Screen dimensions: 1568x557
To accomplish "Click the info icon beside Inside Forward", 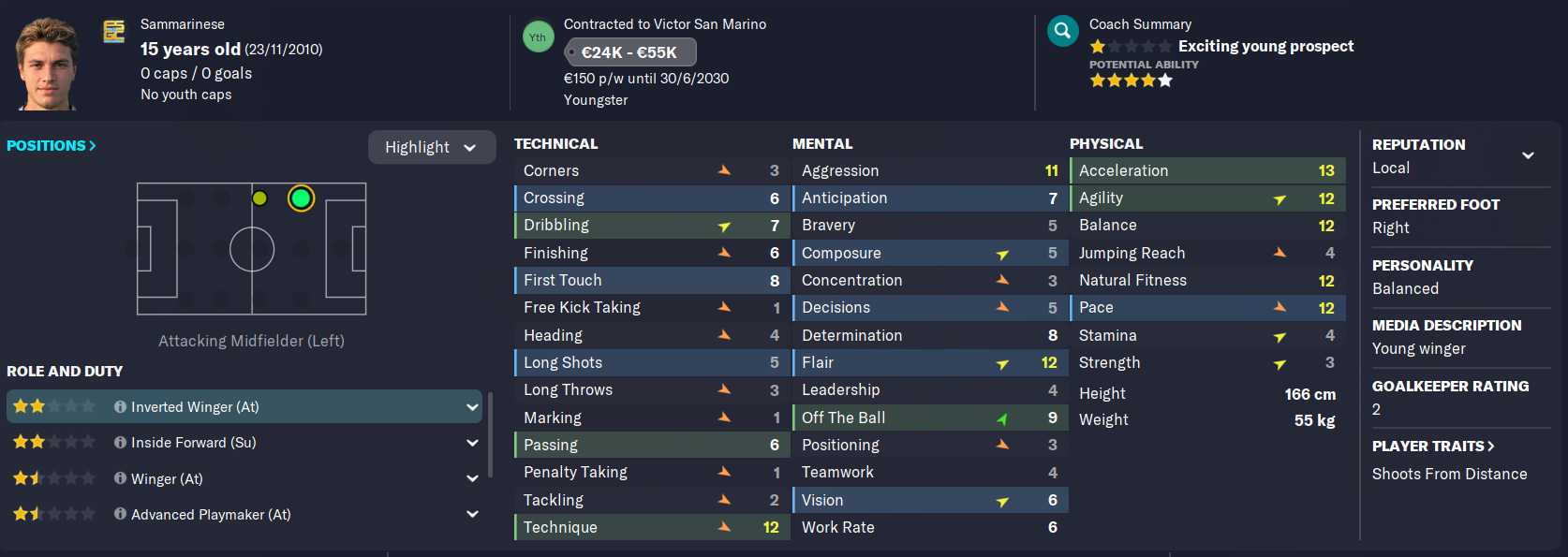I will (x=120, y=443).
